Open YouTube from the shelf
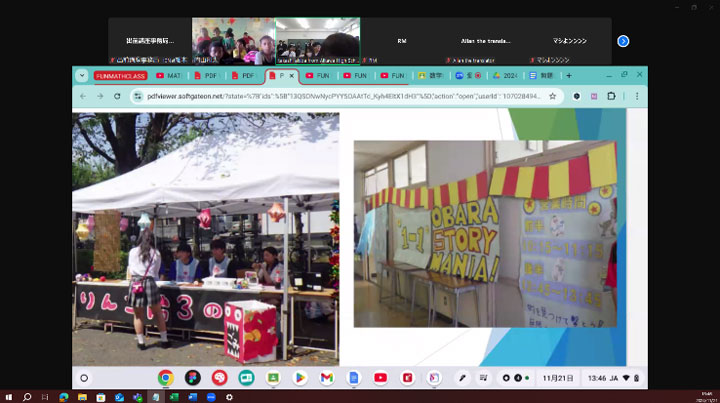 click(380, 378)
